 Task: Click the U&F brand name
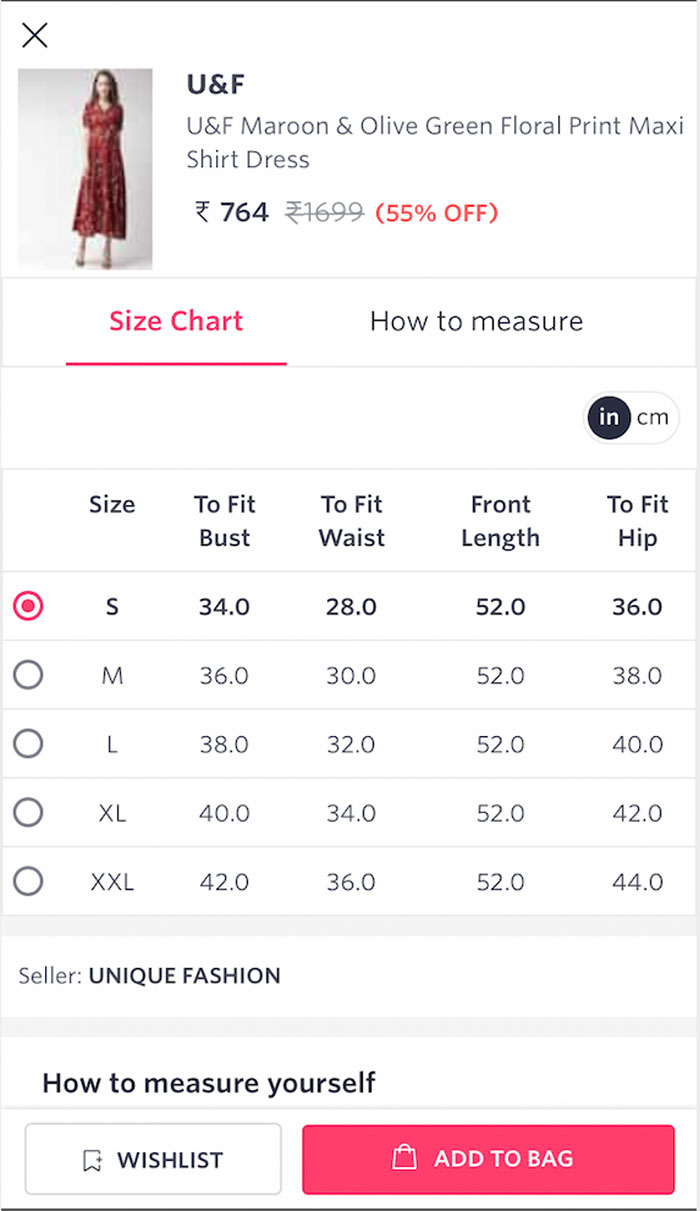point(216,85)
